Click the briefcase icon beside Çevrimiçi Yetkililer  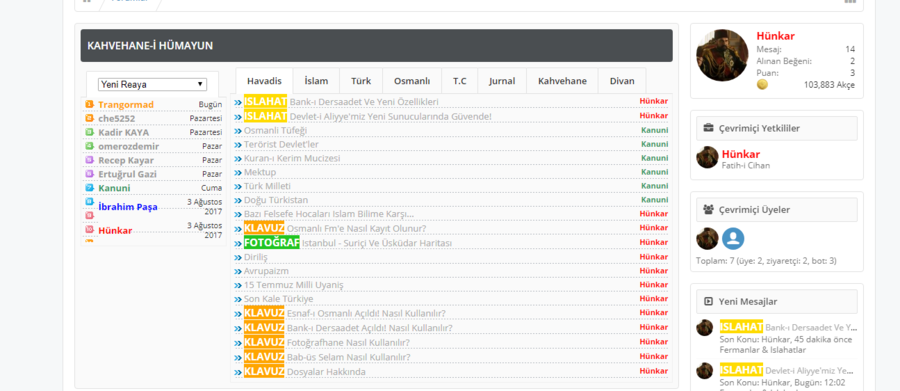pyautogui.click(x=708, y=128)
